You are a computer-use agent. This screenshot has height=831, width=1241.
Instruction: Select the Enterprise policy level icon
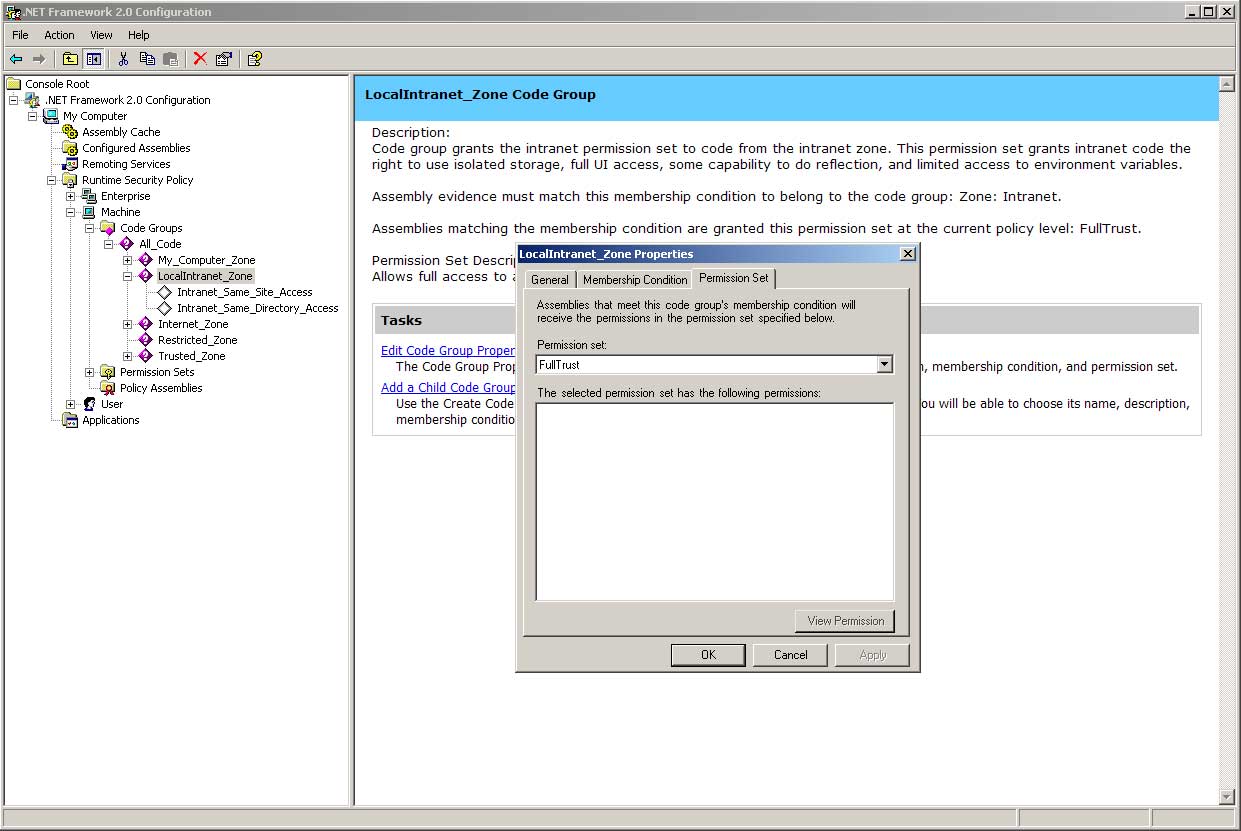89,196
